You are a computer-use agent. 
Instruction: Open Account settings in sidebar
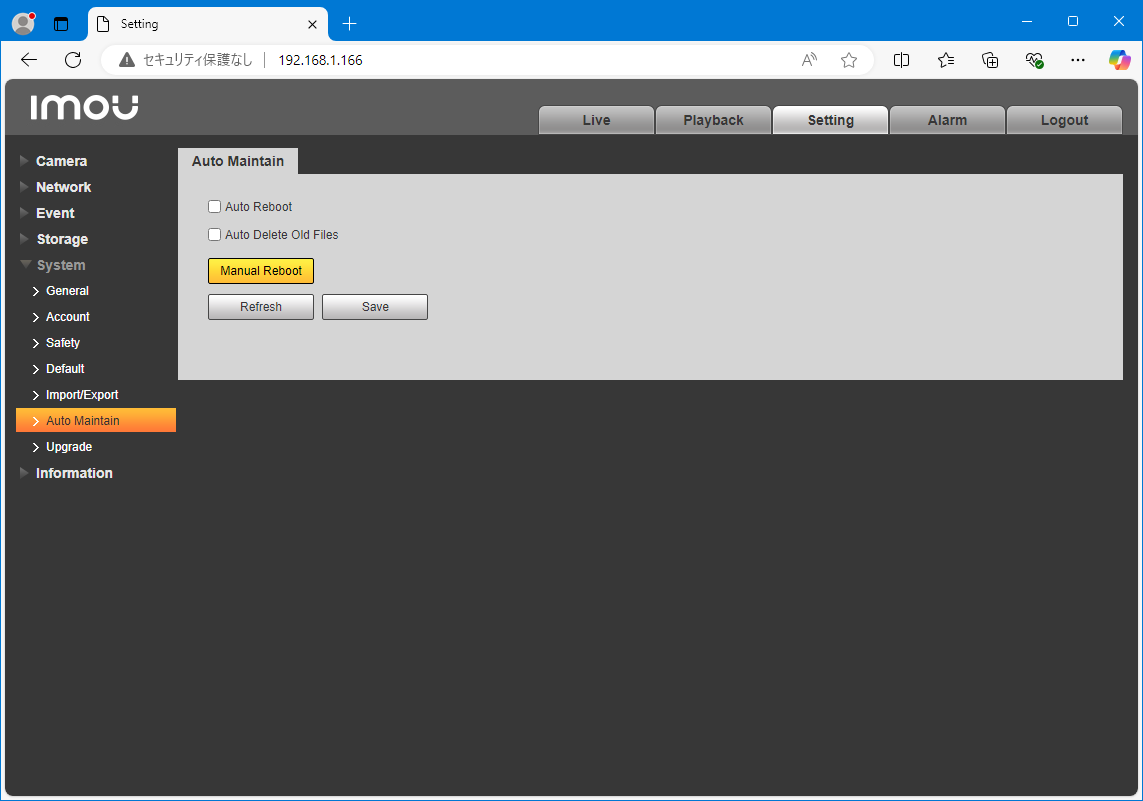tap(68, 317)
